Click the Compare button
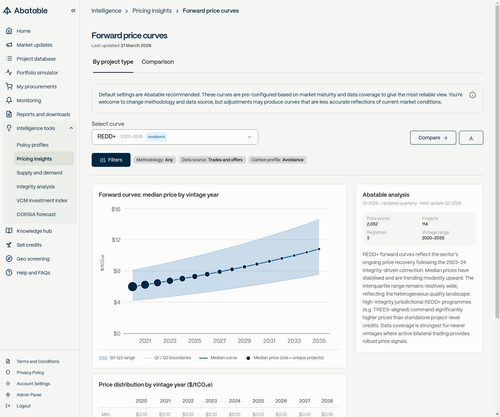The width and height of the screenshot is (500, 417). pyautogui.click(x=433, y=138)
